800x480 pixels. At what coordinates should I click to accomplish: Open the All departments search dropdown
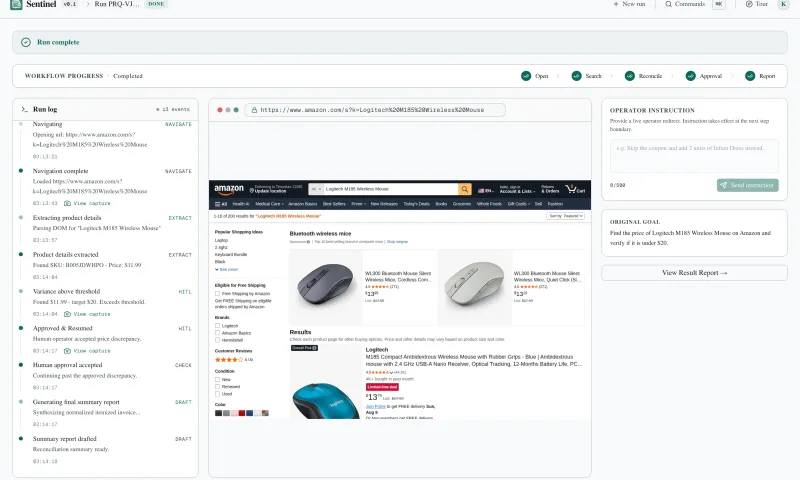[316, 189]
